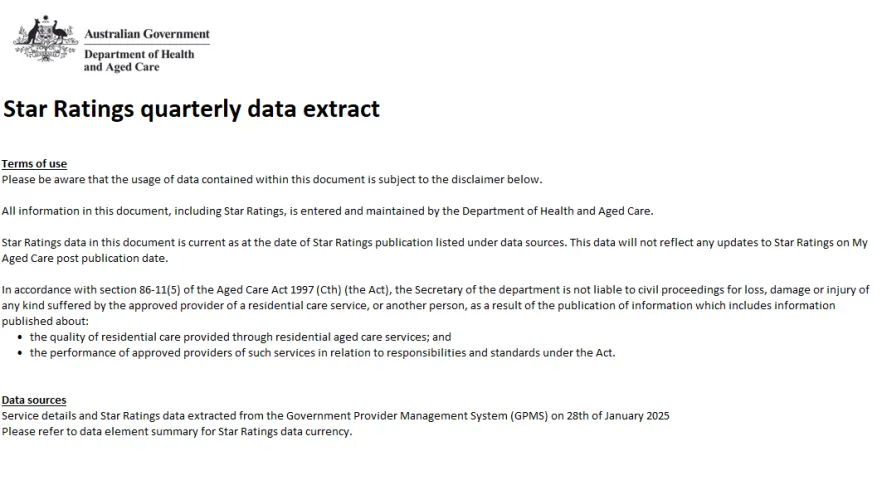Click the 'Data sources' heading
The image size is (882, 480).
point(34,400)
